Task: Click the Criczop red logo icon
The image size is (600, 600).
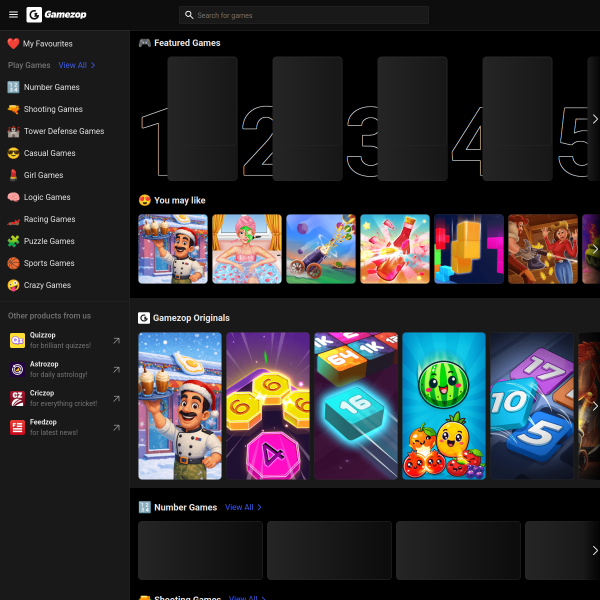Action: click(x=17, y=398)
